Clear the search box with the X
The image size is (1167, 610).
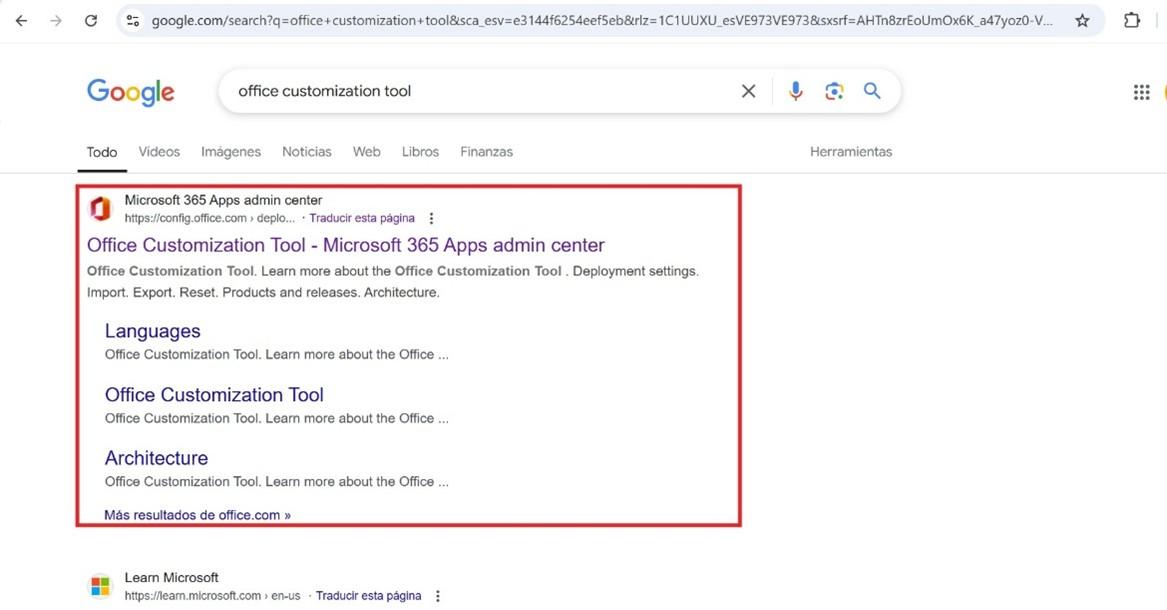pos(749,91)
